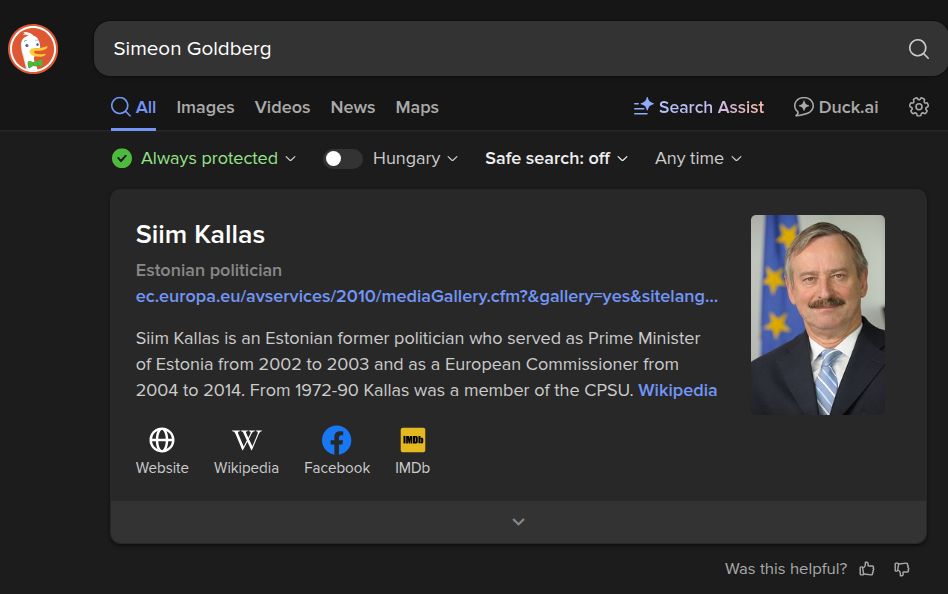
Task: Open the Wikipedia W icon
Action: click(x=246, y=440)
